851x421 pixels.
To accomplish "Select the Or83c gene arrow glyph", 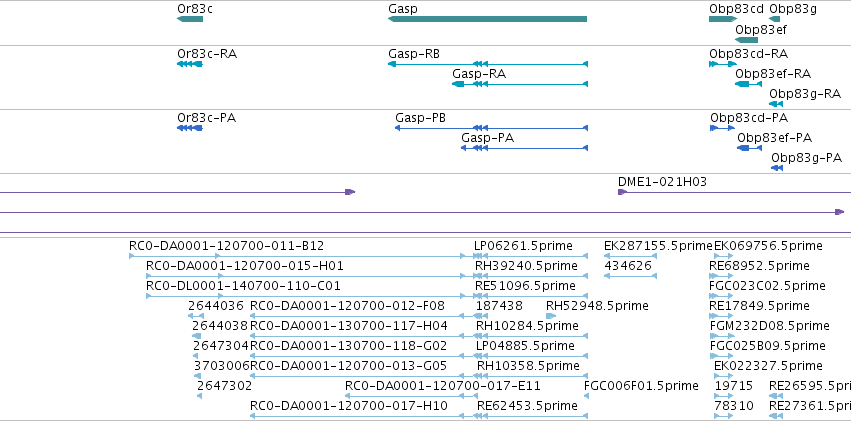I will [x=190, y=19].
